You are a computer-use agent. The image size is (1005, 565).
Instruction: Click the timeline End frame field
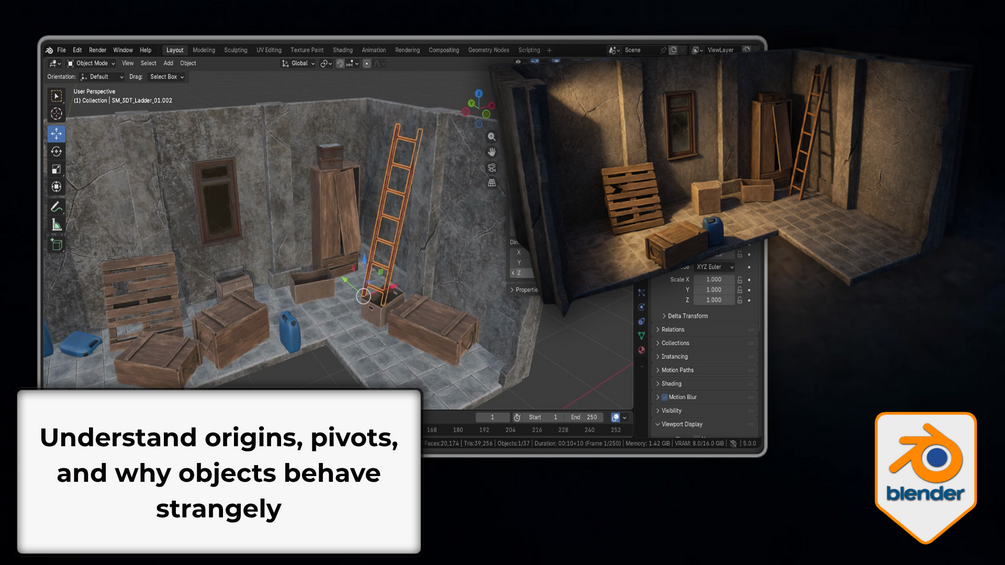coord(585,417)
